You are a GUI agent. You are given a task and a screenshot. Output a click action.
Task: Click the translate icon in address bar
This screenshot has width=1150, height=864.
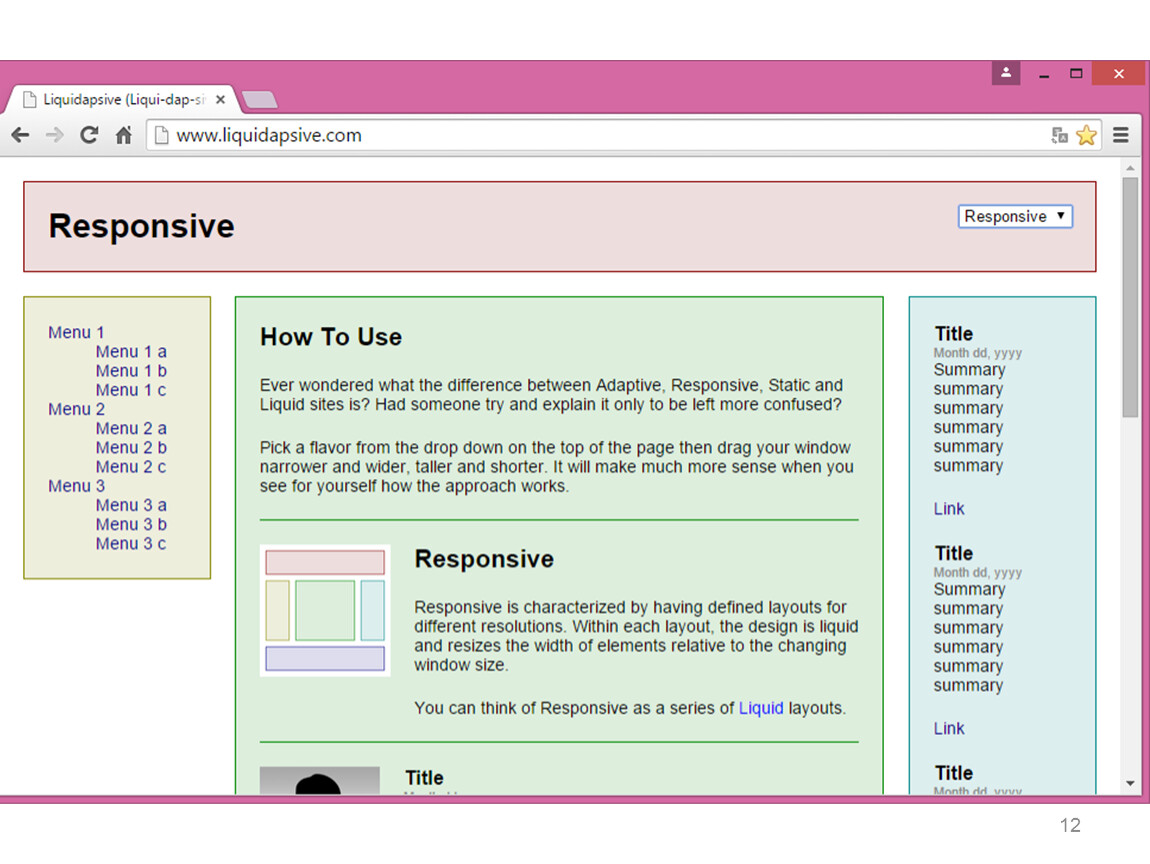tap(1060, 135)
